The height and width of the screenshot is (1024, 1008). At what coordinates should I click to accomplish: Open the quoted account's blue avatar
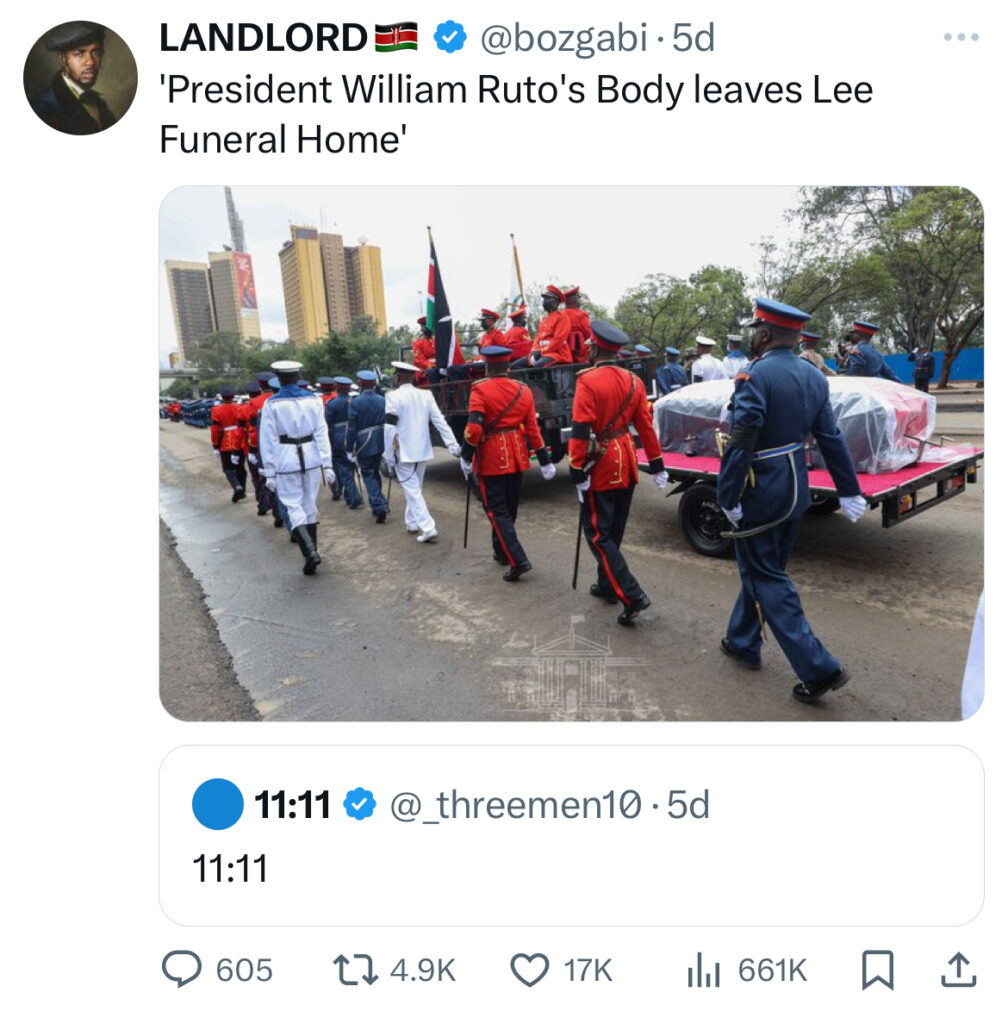pyautogui.click(x=217, y=804)
